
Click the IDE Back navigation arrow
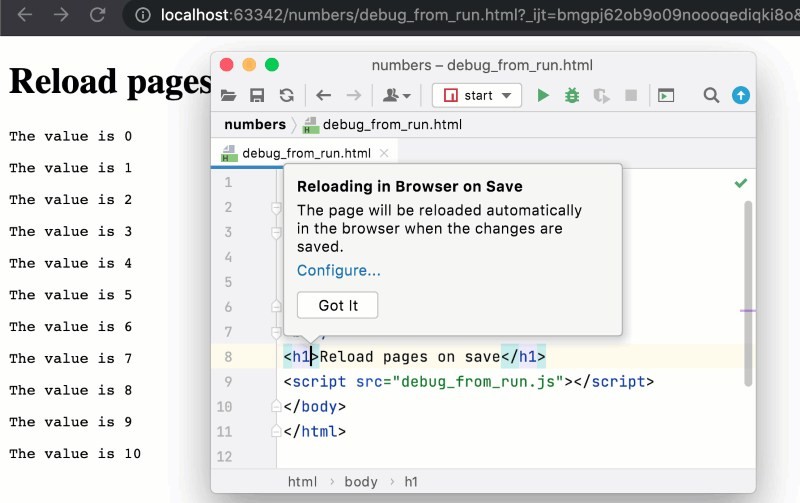pyautogui.click(x=323, y=95)
